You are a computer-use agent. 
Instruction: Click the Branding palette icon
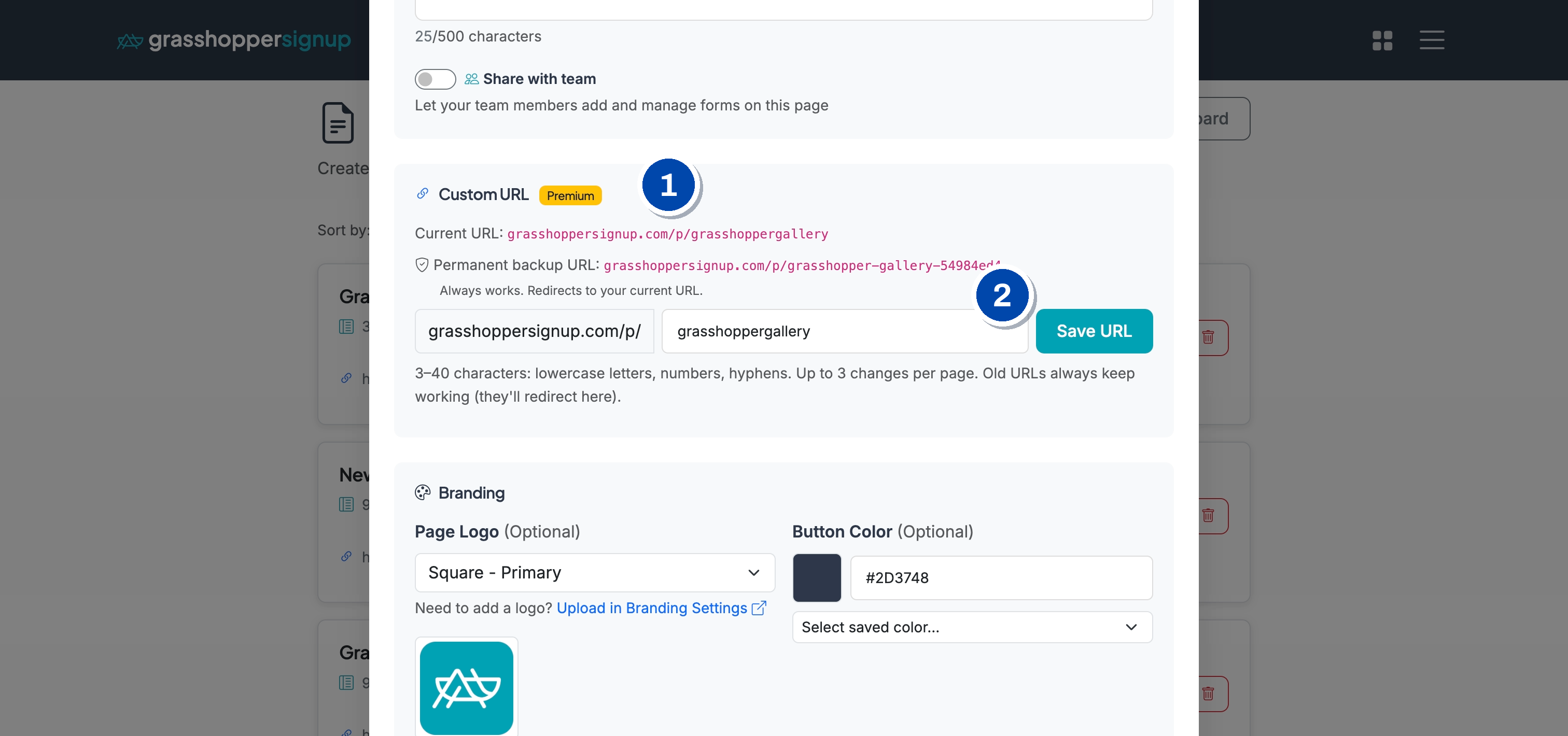[423, 493]
